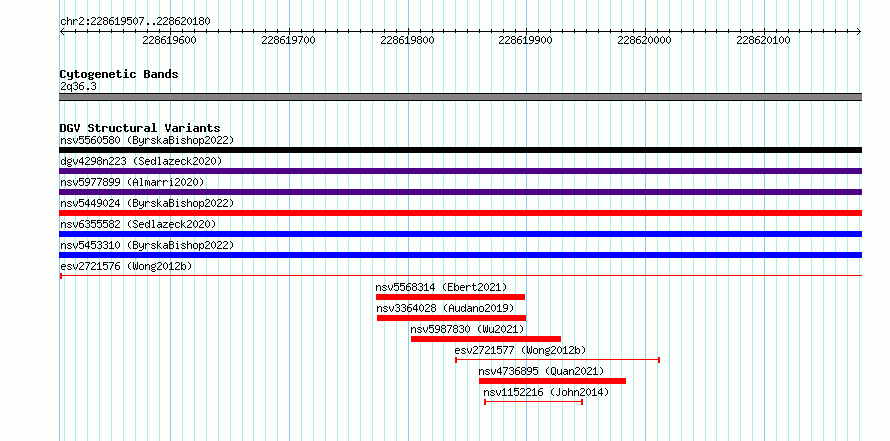Screen dimensions: 890x441
Task: Open nsv1152216 (John2014) variant label
Action: [546, 392]
